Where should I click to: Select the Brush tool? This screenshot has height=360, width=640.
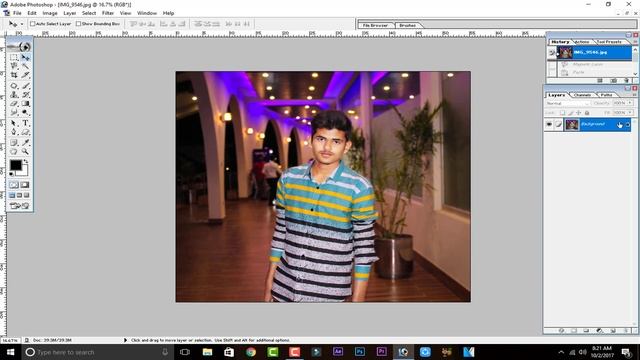25,86
